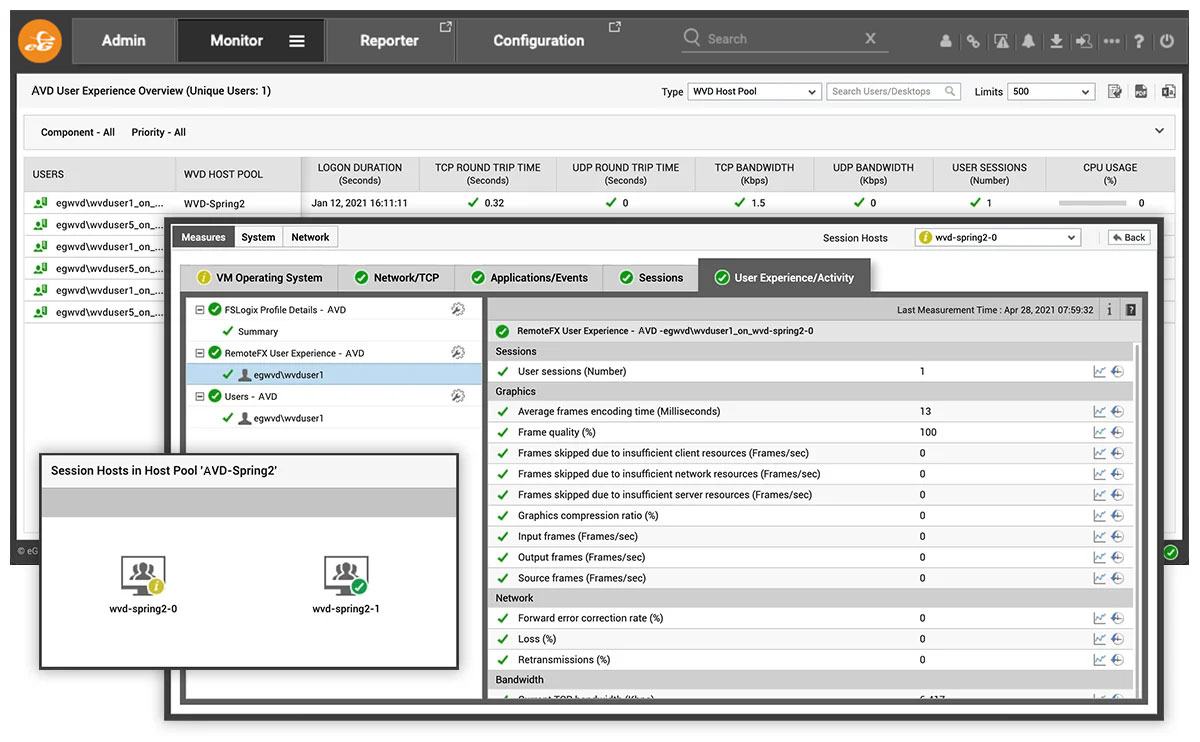Click wrench icon beside RemoteFX User Experience

[458, 353]
